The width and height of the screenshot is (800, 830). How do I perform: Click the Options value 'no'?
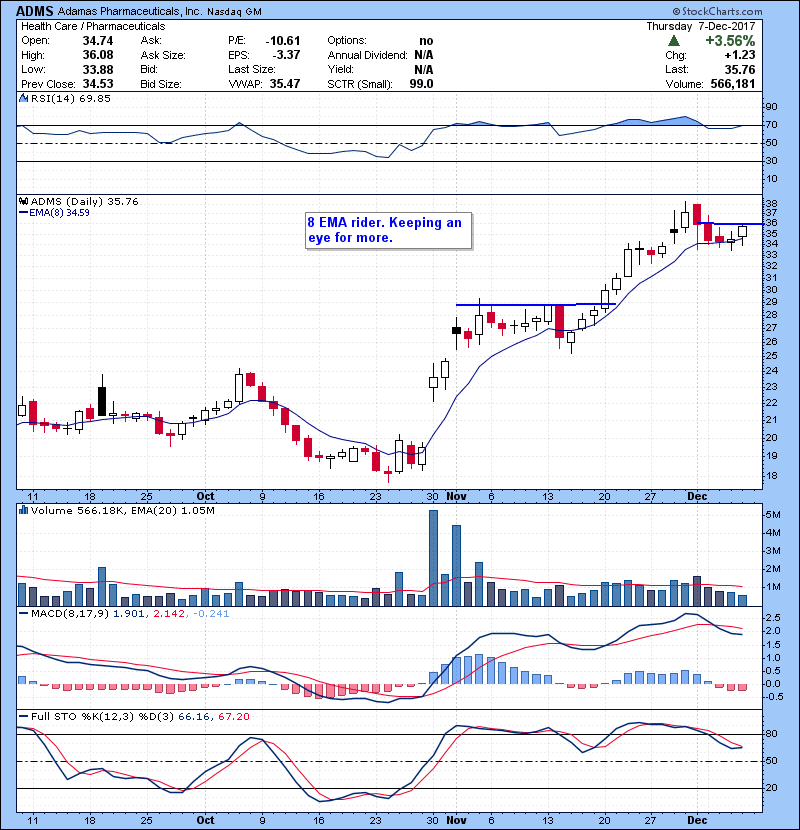pyautogui.click(x=426, y=41)
